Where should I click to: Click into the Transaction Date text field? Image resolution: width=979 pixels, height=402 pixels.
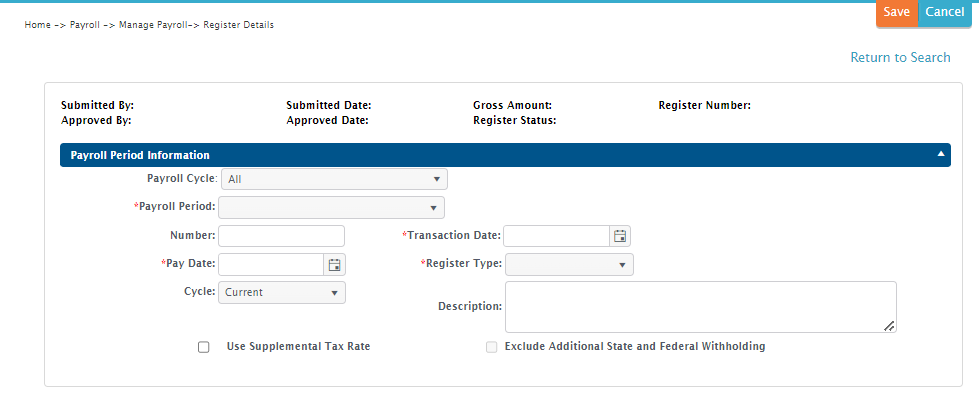coord(556,236)
